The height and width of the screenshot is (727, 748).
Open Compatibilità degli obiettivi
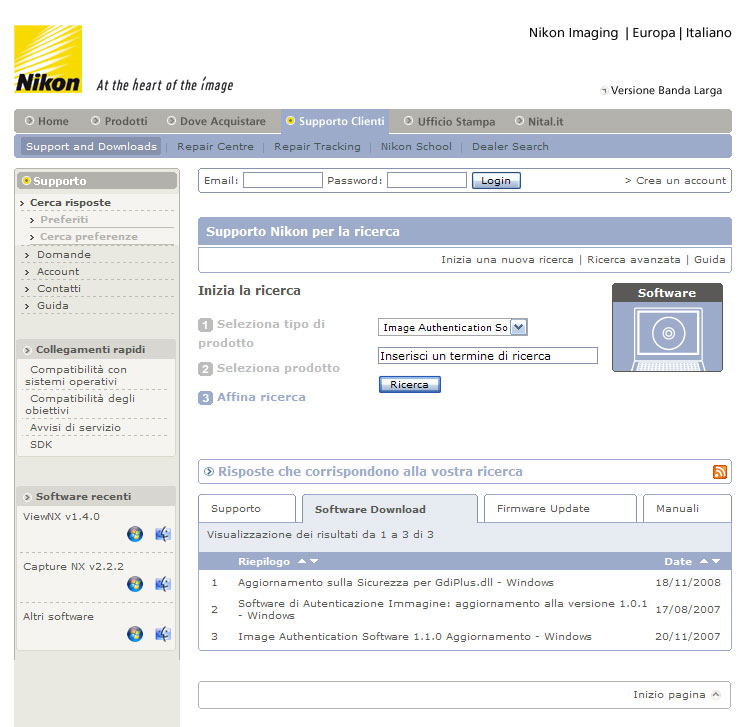(80, 405)
